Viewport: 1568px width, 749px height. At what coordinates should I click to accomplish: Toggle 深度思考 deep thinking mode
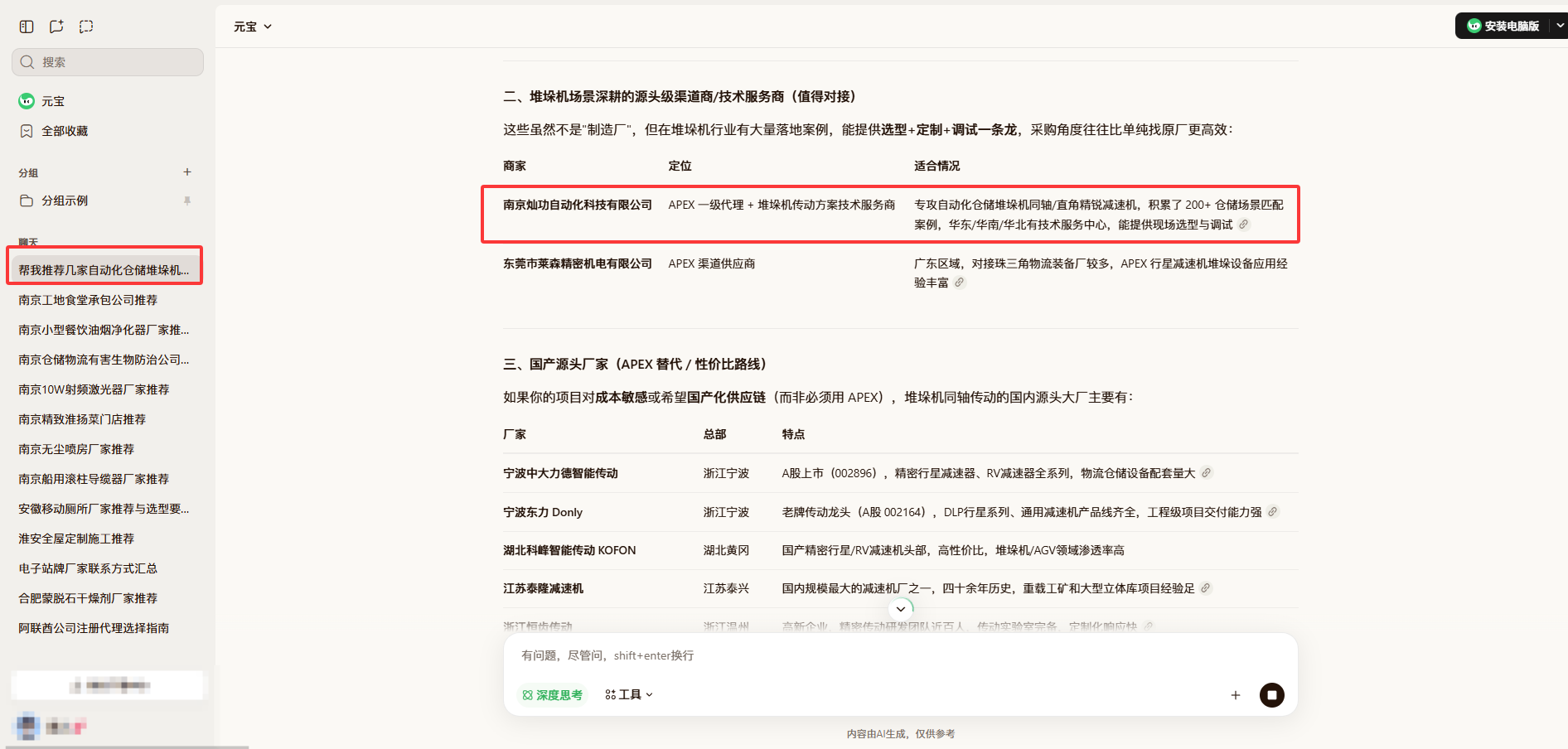[552, 695]
